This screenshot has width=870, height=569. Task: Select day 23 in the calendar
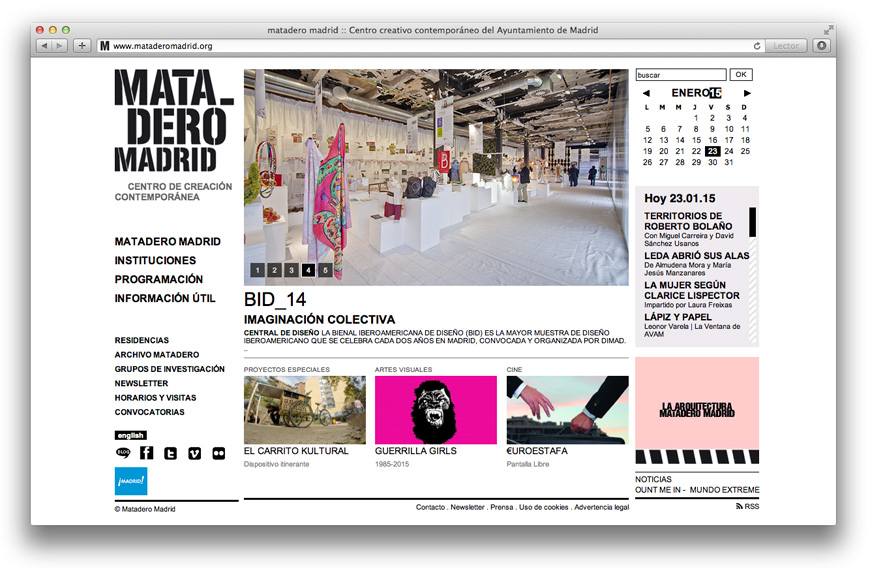[712, 151]
